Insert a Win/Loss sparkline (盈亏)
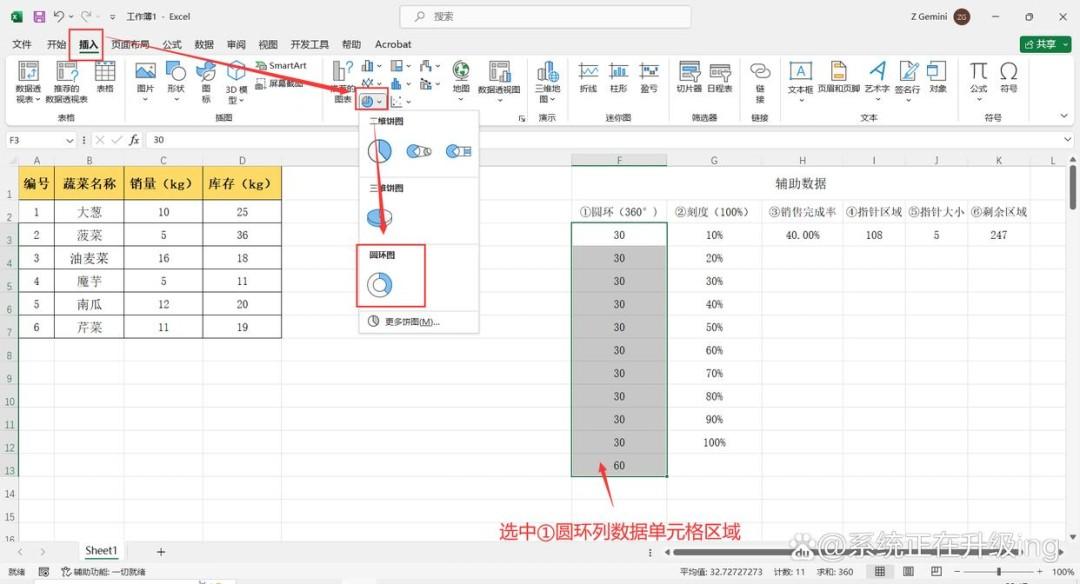1080x584 pixels. (649, 77)
